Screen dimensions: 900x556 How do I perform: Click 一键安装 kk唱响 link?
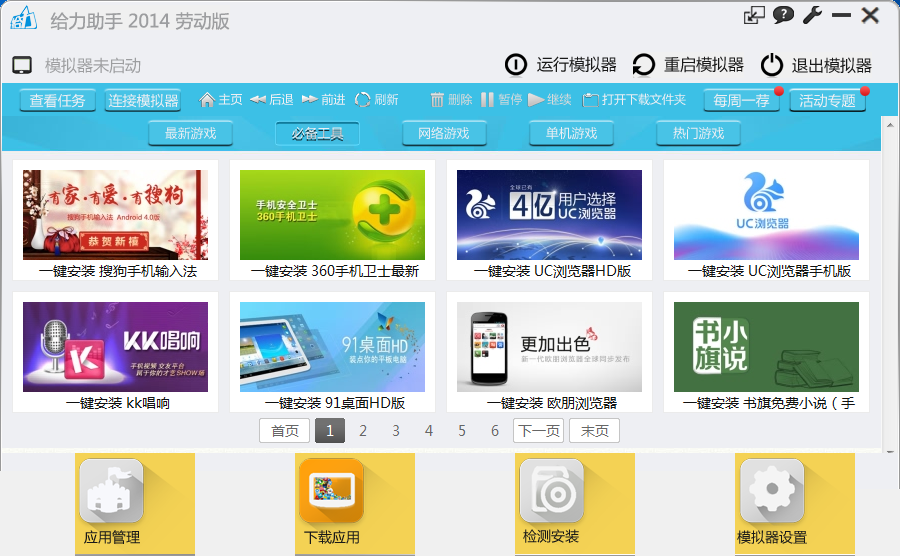[118, 403]
